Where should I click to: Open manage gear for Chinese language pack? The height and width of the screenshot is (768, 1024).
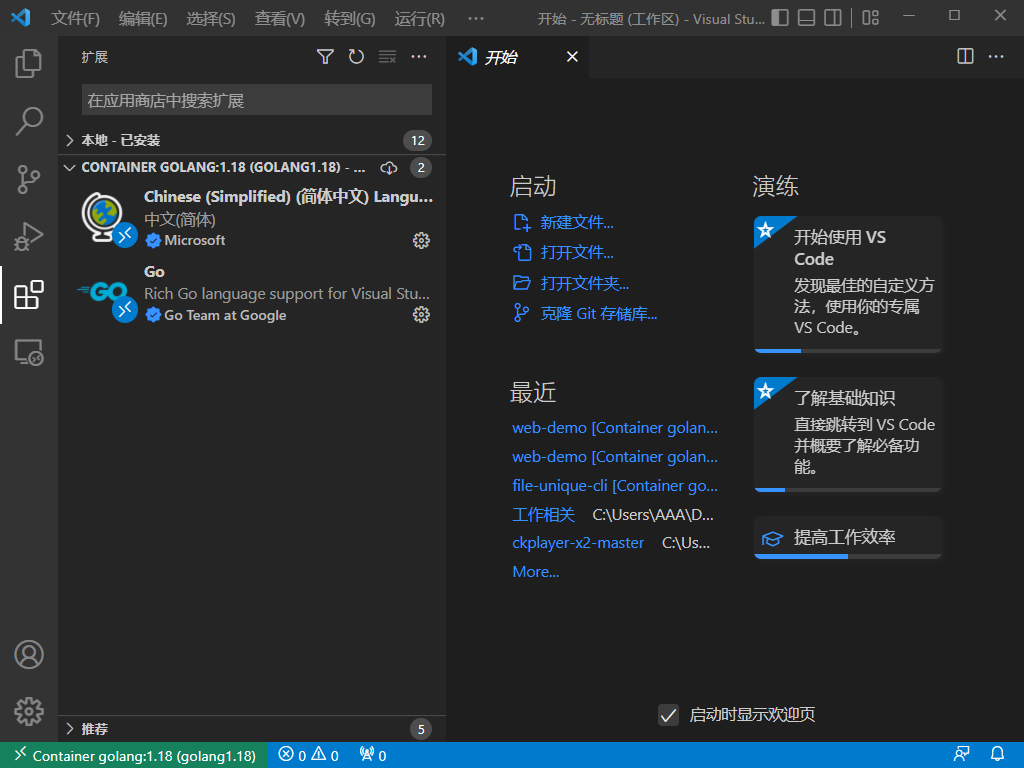421,240
